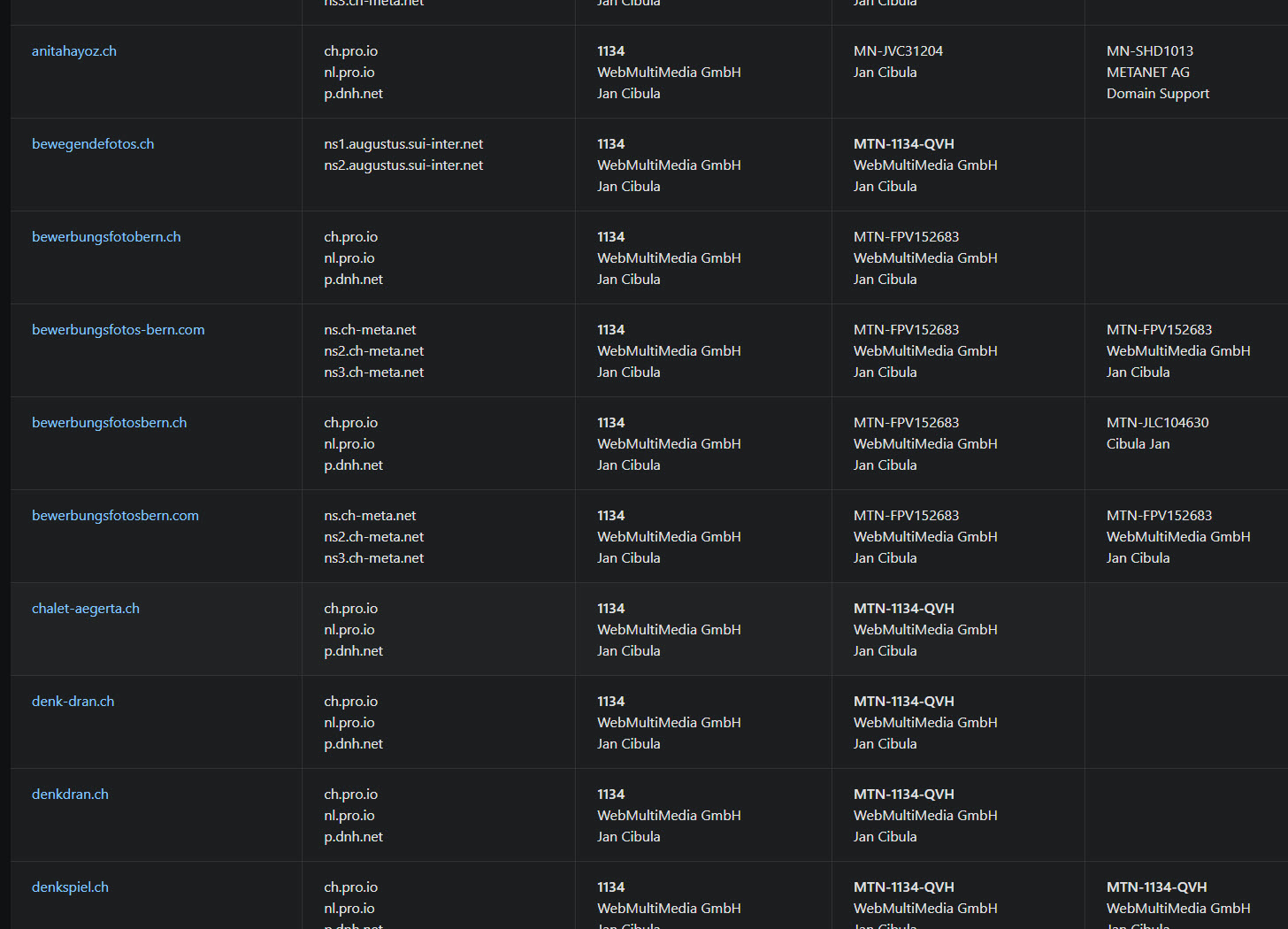
Task: Open the denkspiel.ch domain link
Action: click(70, 887)
